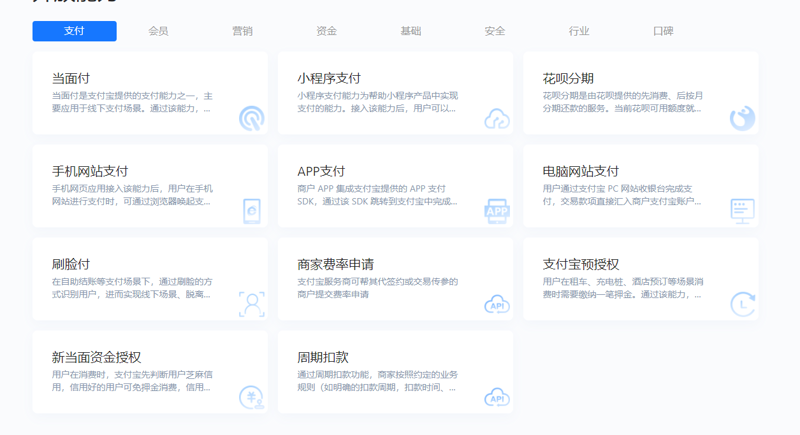Click the APP支付 SDK description text
The height and width of the screenshot is (435, 800).
(378, 195)
